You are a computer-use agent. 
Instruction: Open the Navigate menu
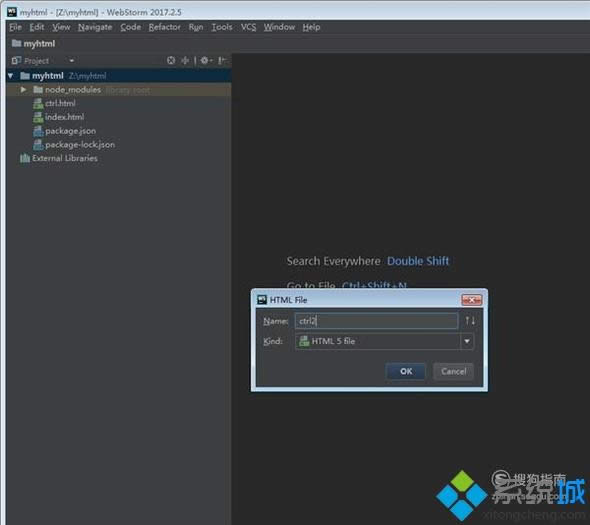pyautogui.click(x=95, y=27)
